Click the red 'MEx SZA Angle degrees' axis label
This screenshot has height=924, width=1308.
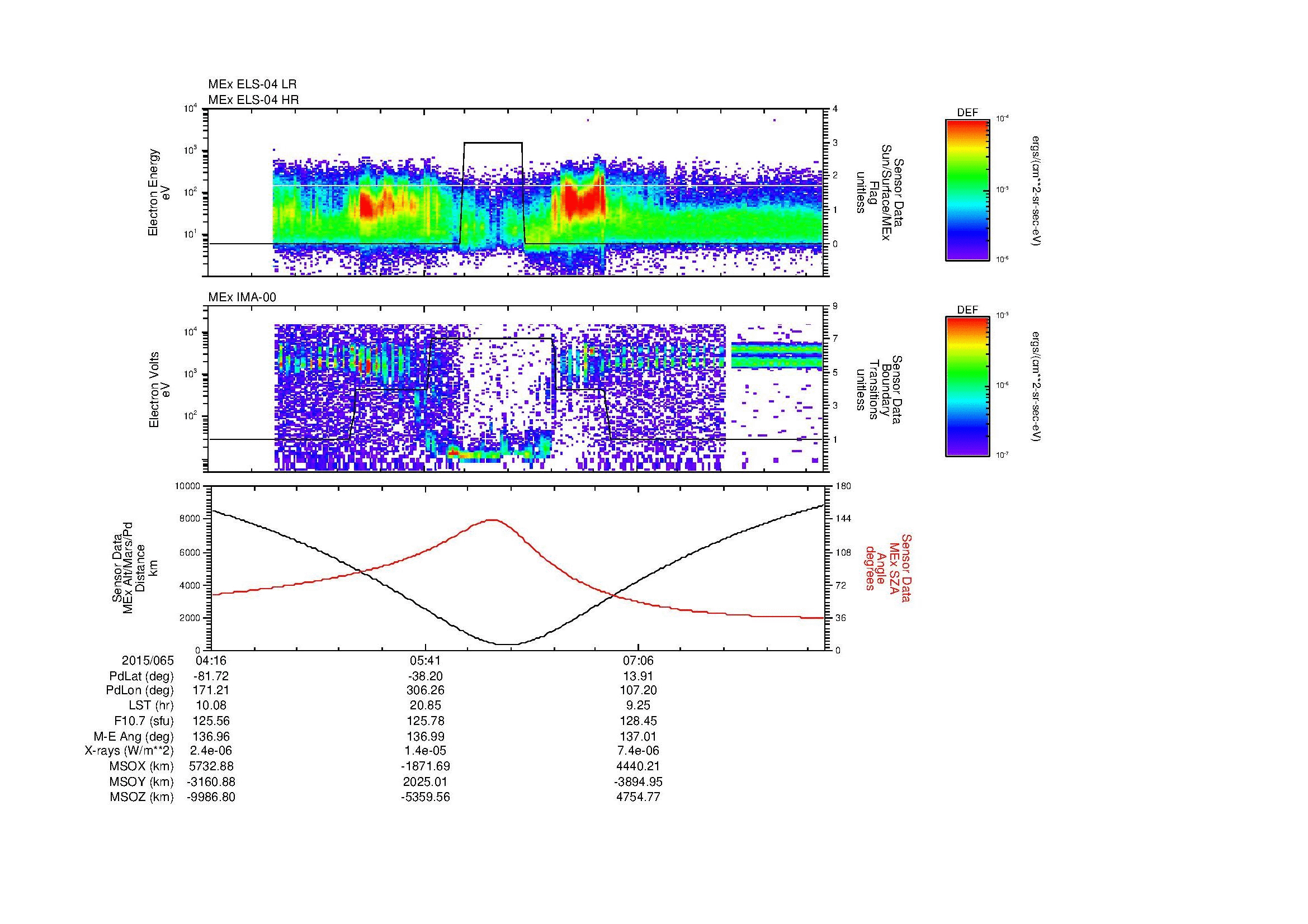point(889,567)
